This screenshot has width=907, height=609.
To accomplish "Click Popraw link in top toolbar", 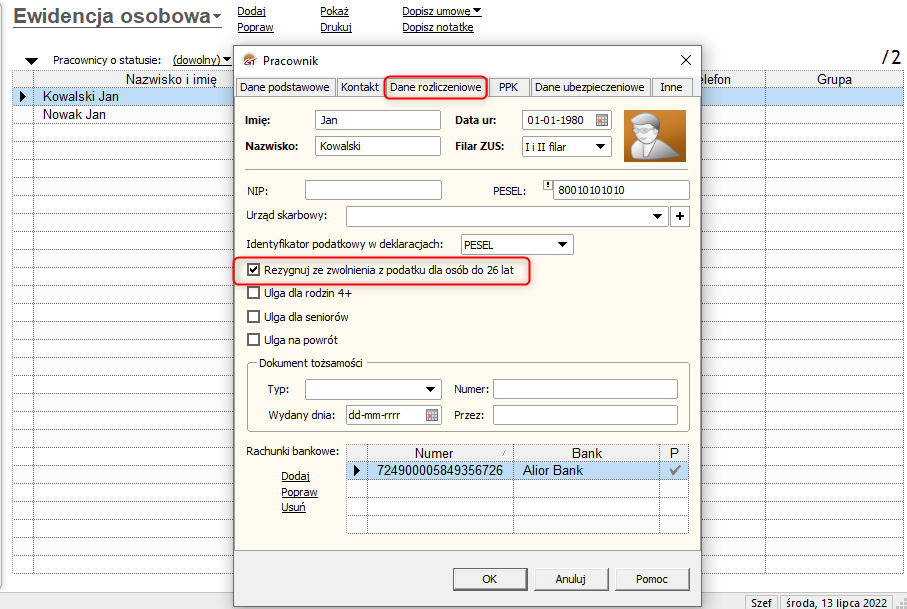I will [255, 27].
